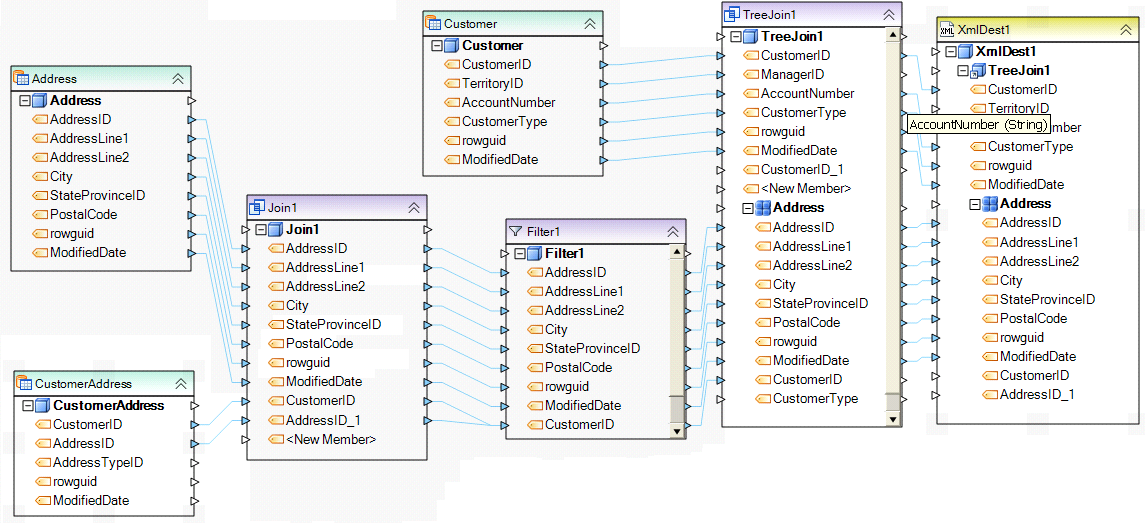The image size is (1145, 523).
Task: Select TerritoryID field in Customer object
Action: pyautogui.click(x=492, y=84)
